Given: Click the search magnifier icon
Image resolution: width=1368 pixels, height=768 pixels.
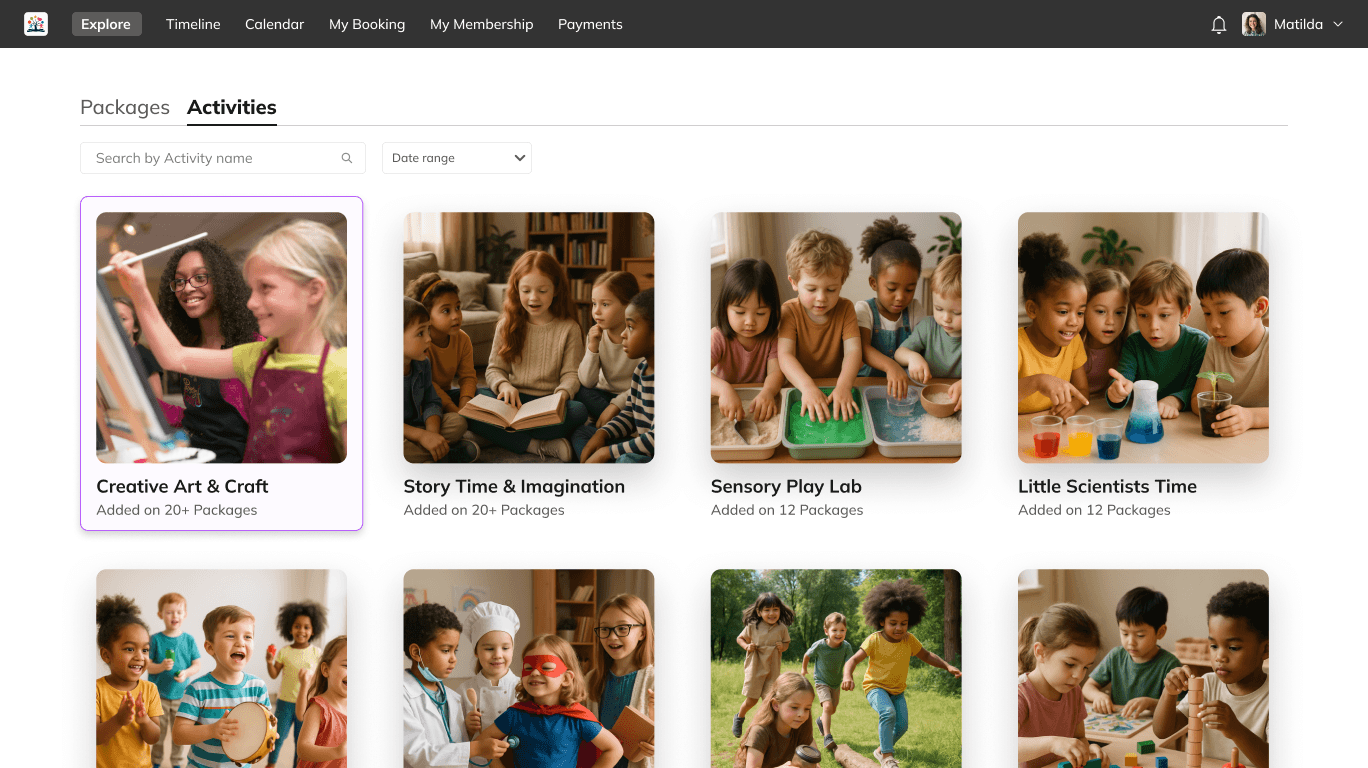Looking at the screenshot, I should [x=347, y=158].
